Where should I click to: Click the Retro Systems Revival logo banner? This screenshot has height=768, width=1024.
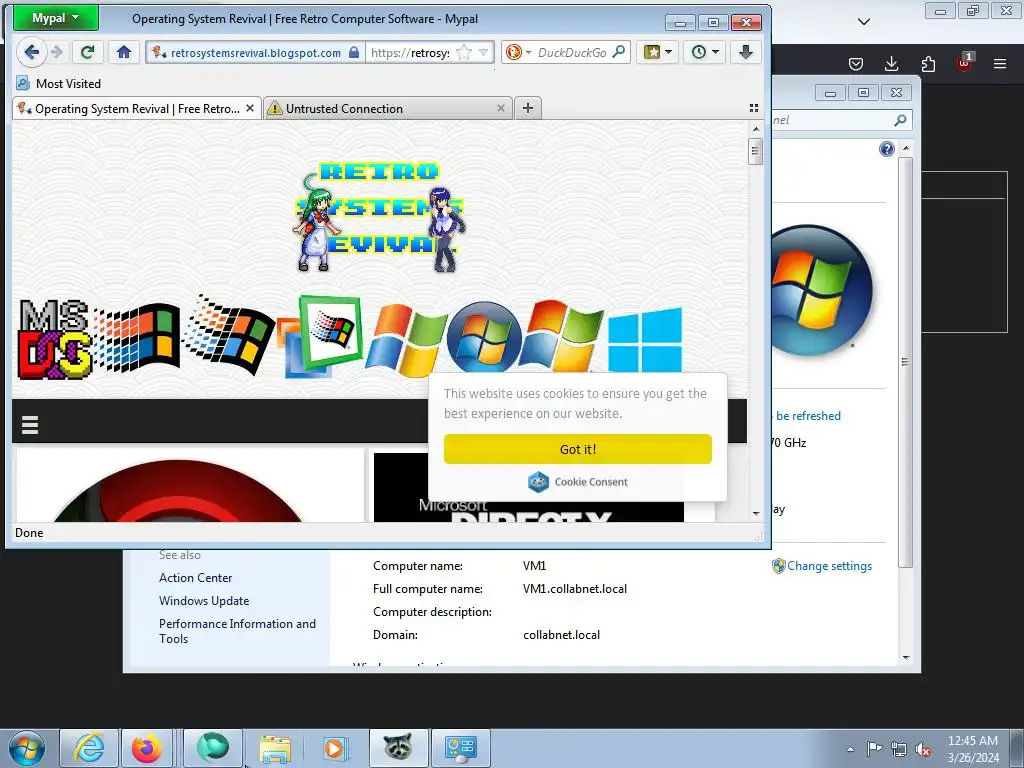(x=379, y=217)
